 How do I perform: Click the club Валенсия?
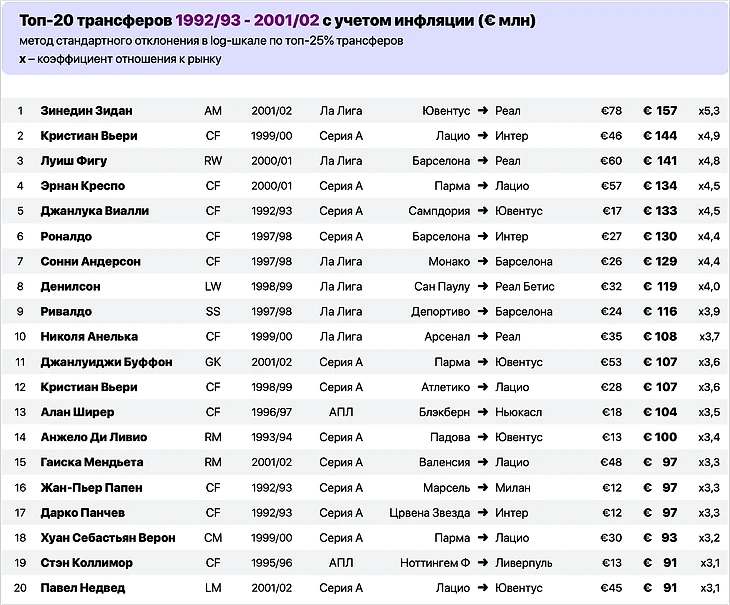pos(445,463)
